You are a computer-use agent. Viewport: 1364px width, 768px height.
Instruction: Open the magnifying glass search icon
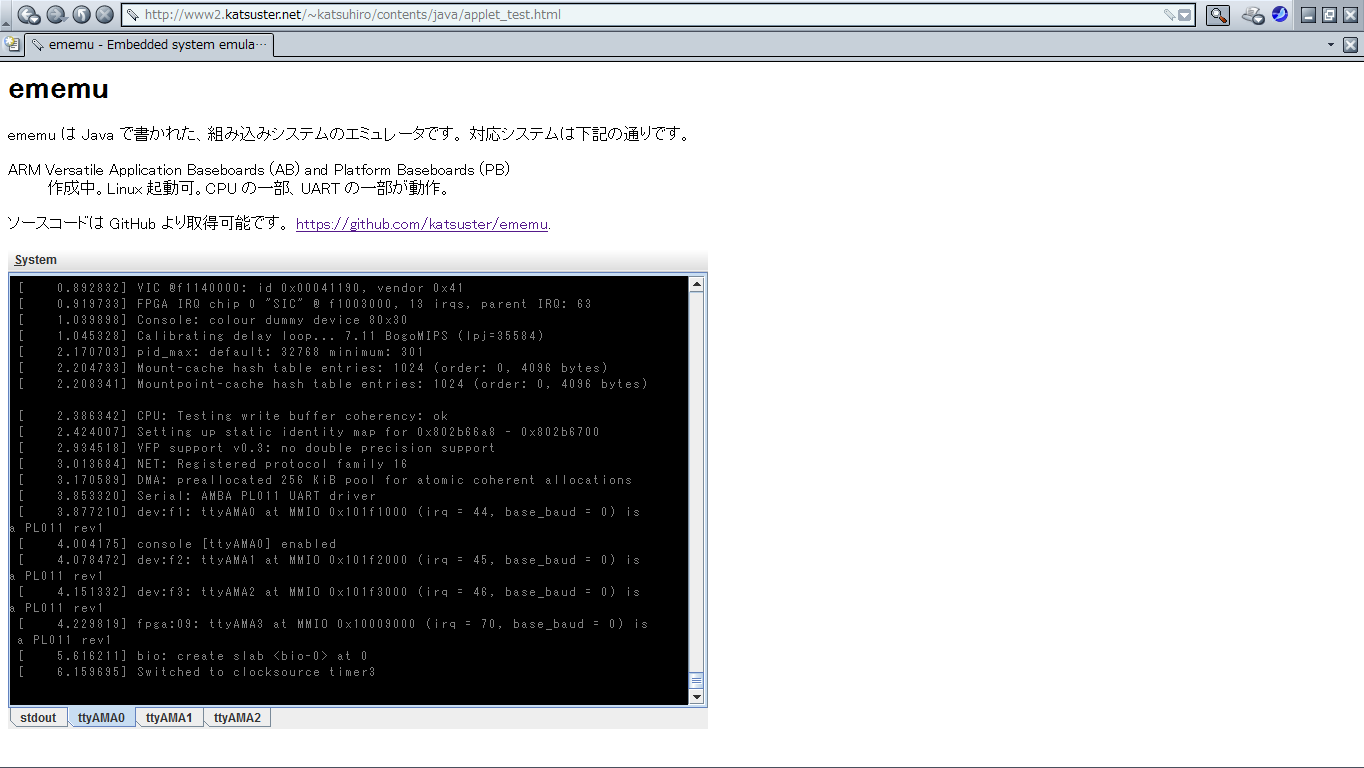pyautogui.click(x=1217, y=15)
